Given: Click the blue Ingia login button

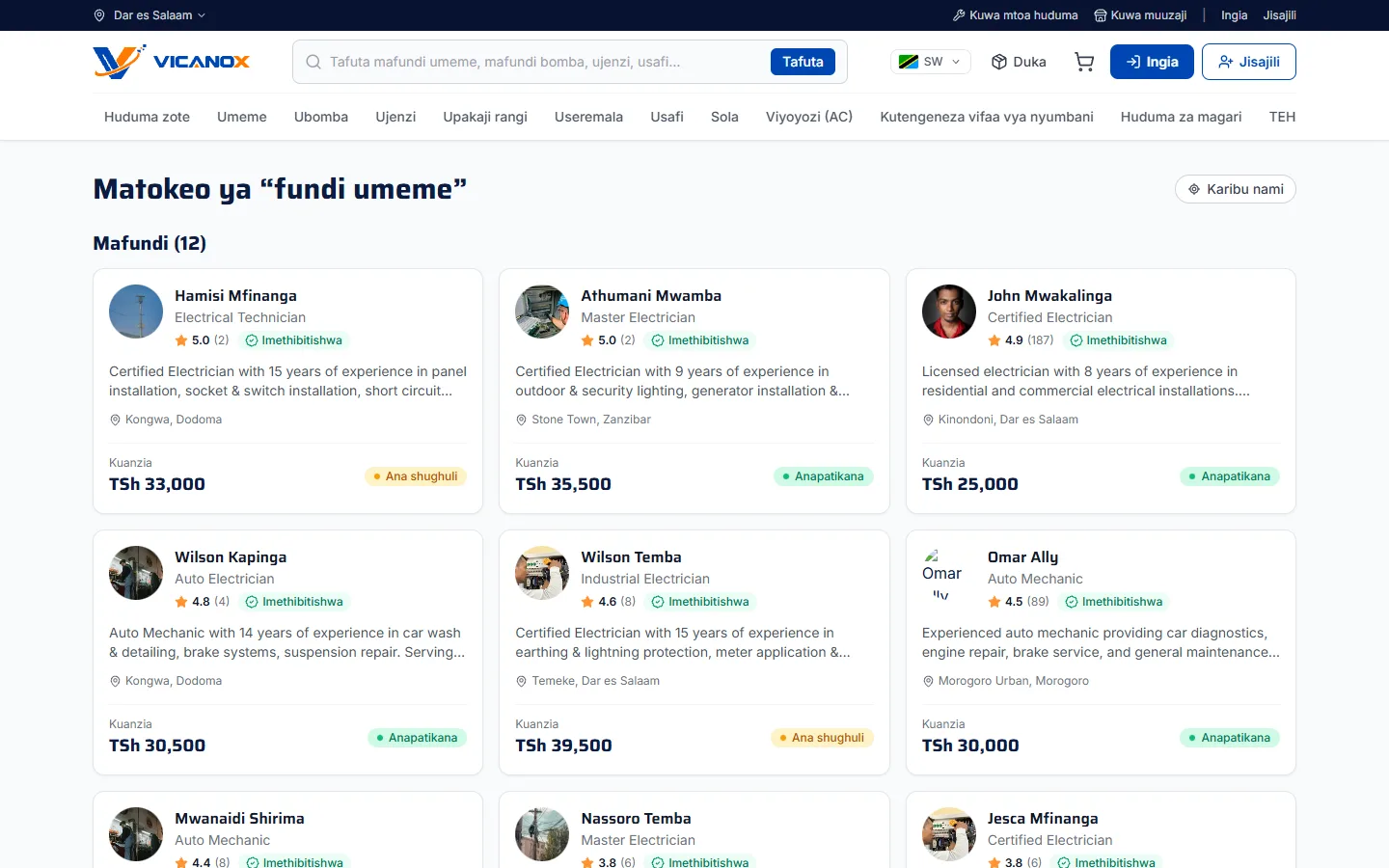Looking at the screenshot, I should pos(1152,62).
